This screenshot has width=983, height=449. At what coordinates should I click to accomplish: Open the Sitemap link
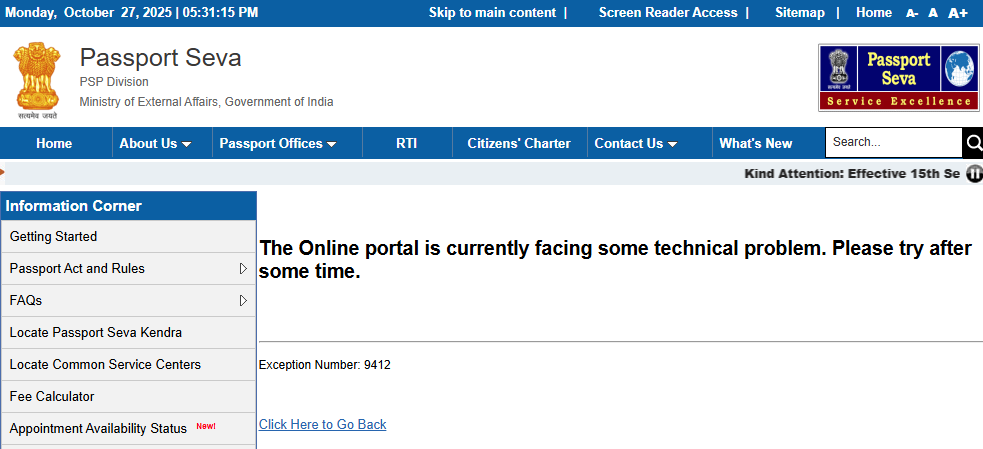tap(800, 13)
